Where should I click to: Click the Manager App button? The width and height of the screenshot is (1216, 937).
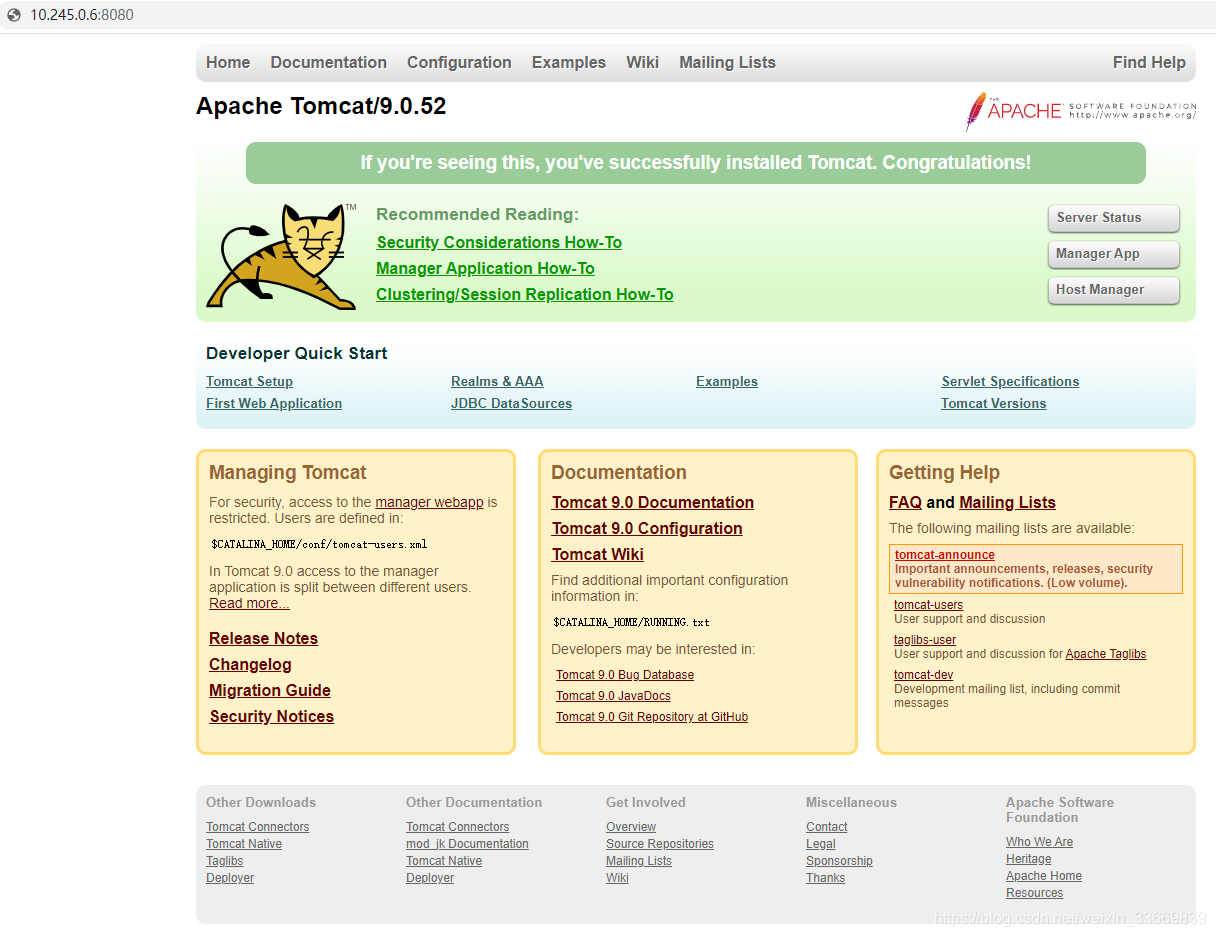(x=1114, y=254)
